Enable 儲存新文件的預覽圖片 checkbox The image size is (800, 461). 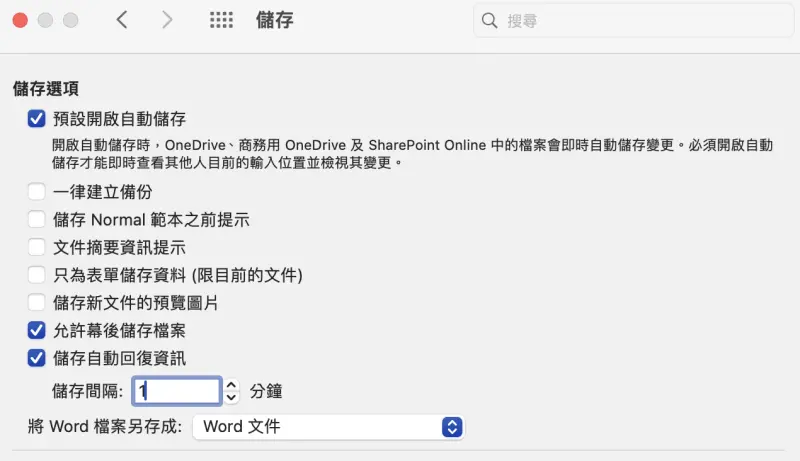(36, 302)
